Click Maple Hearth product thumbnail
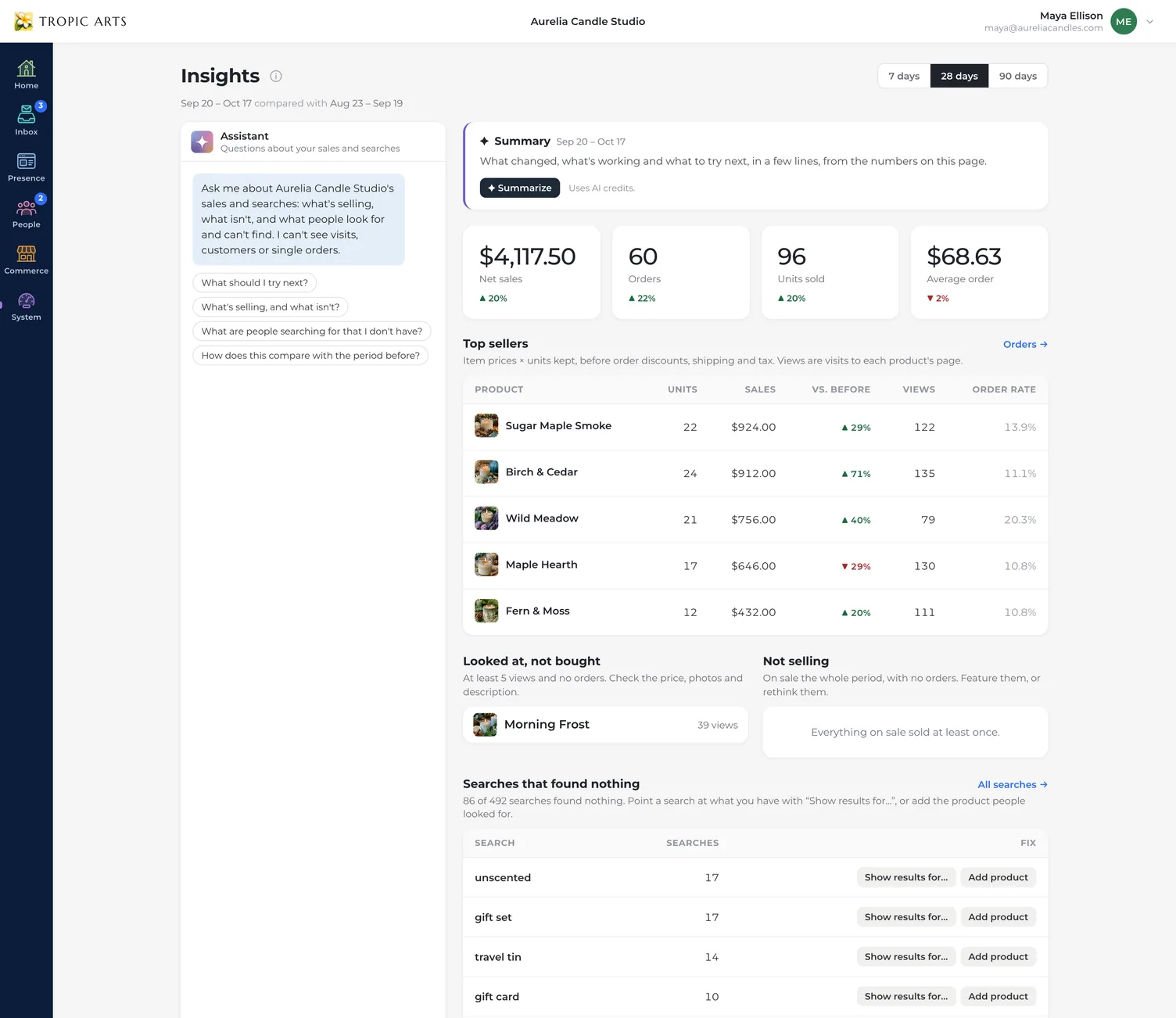This screenshot has height=1018, width=1176. click(x=486, y=565)
